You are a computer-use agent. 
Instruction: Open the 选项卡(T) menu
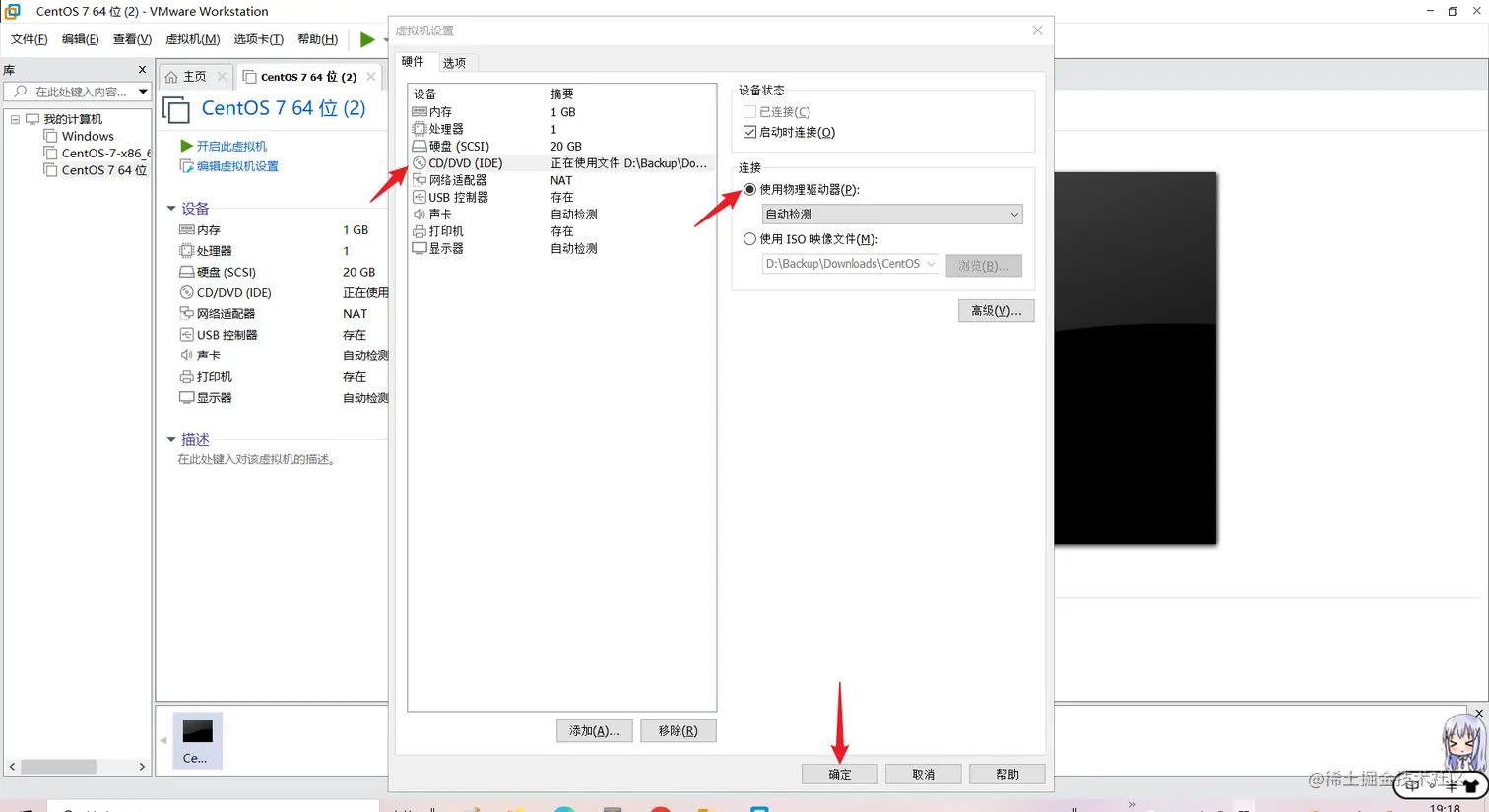point(258,39)
